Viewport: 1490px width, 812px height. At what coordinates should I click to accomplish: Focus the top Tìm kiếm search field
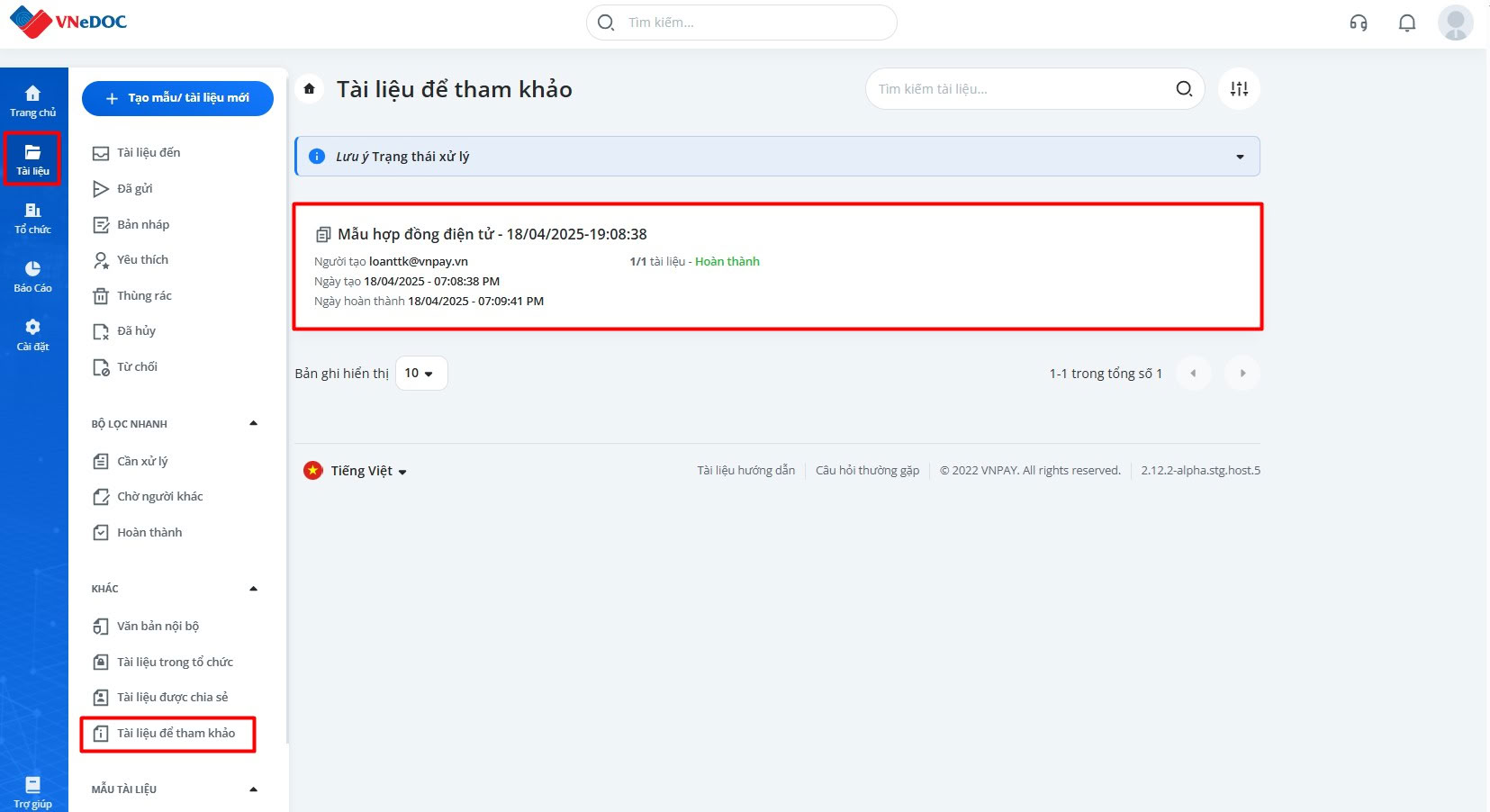[x=742, y=23]
